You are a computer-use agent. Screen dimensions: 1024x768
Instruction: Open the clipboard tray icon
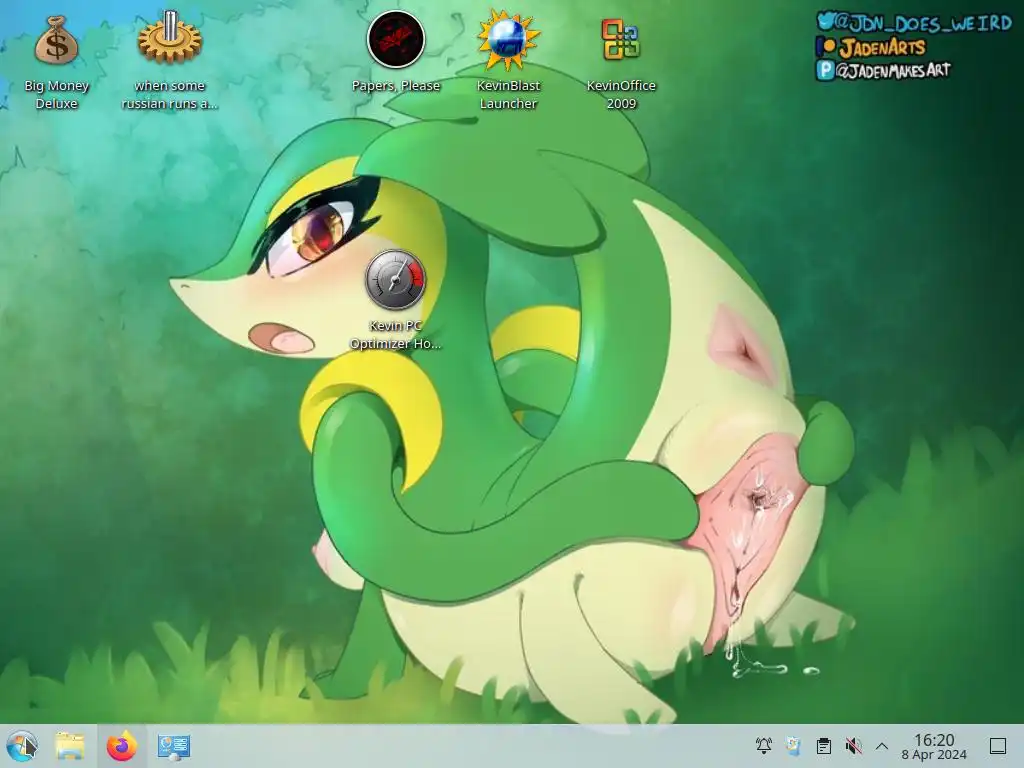click(824, 746)
